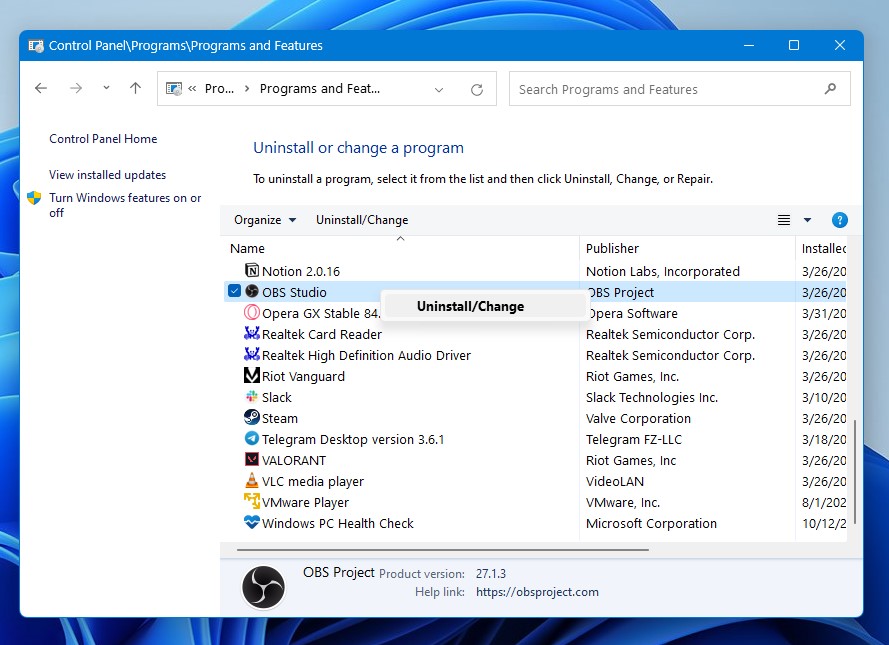Click the Valve Corporation publisher cell
The width and height of the screenshot is (889, 645).
[x=638, y=418]
